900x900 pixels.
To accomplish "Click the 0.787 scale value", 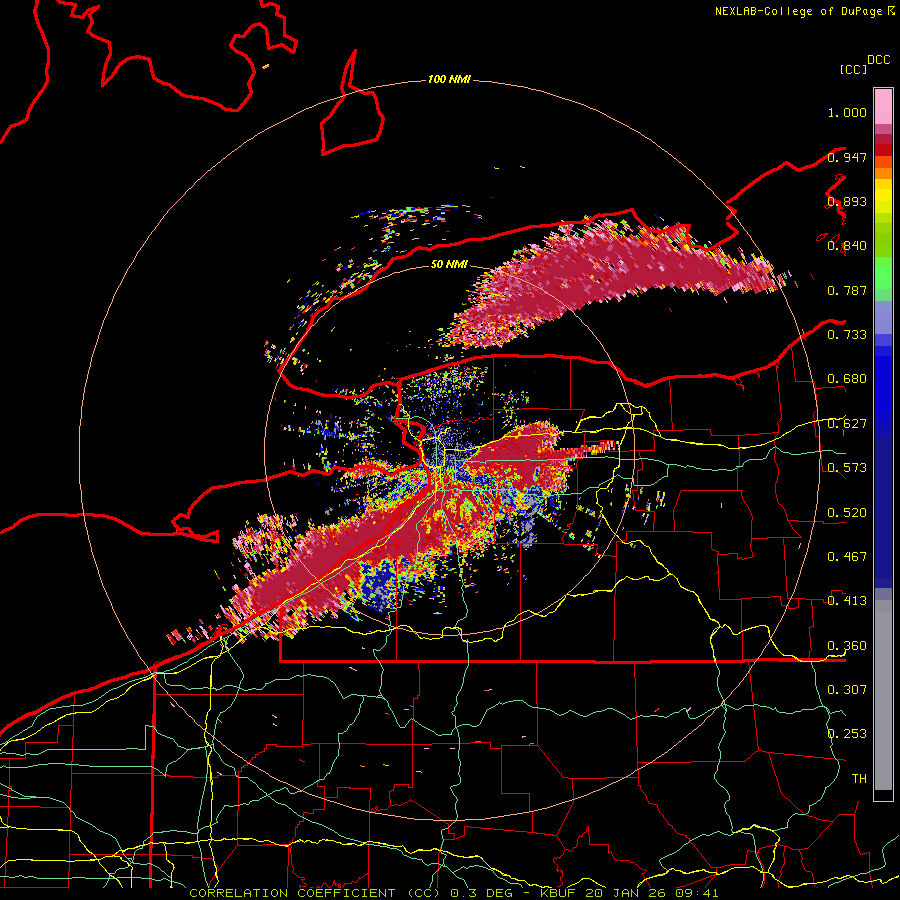I will [x=847, y=290].
